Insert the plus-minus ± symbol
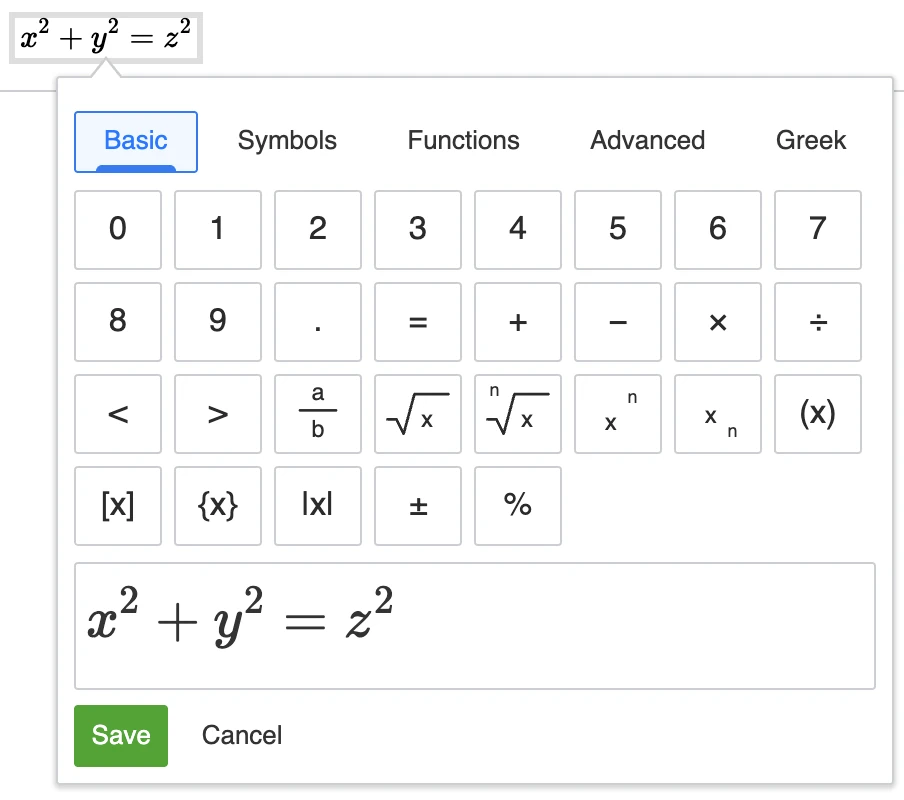Screen dimensions: 904x800 417,506
